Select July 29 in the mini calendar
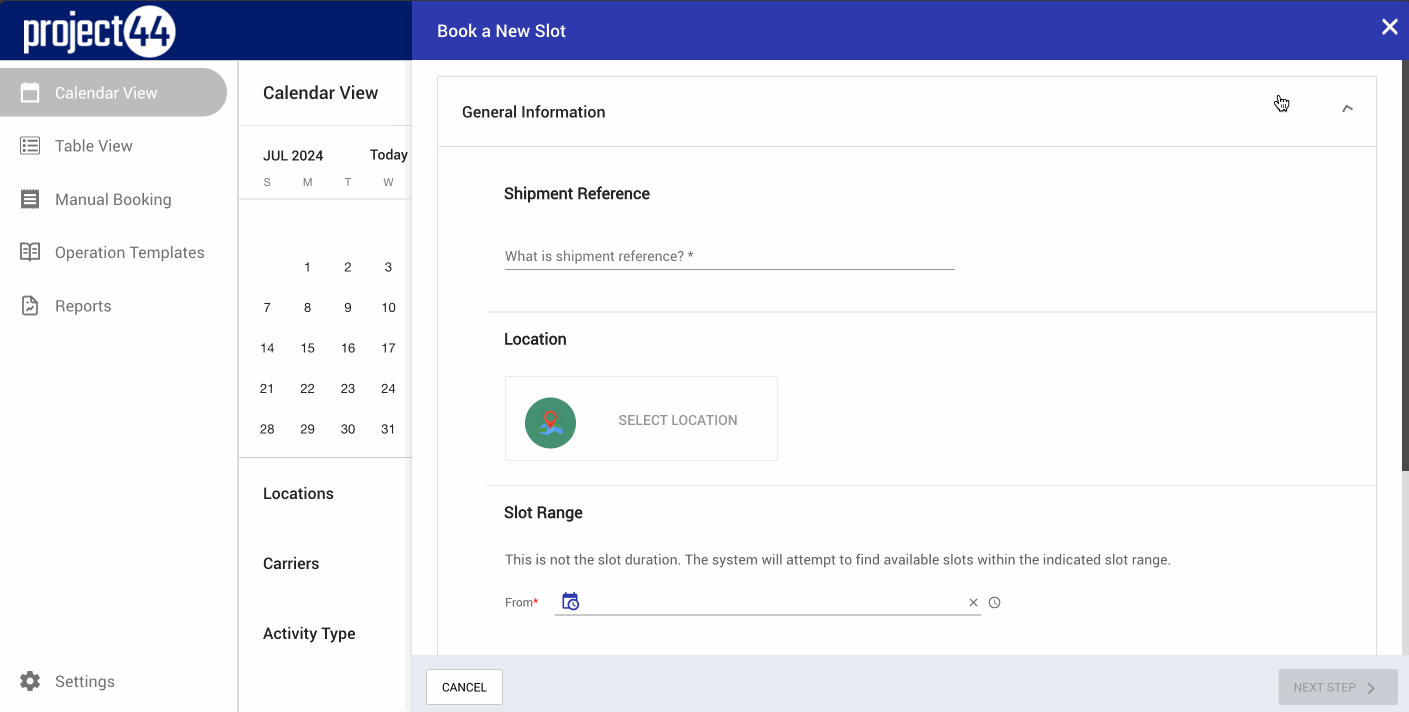 click(x=307, y=429)
